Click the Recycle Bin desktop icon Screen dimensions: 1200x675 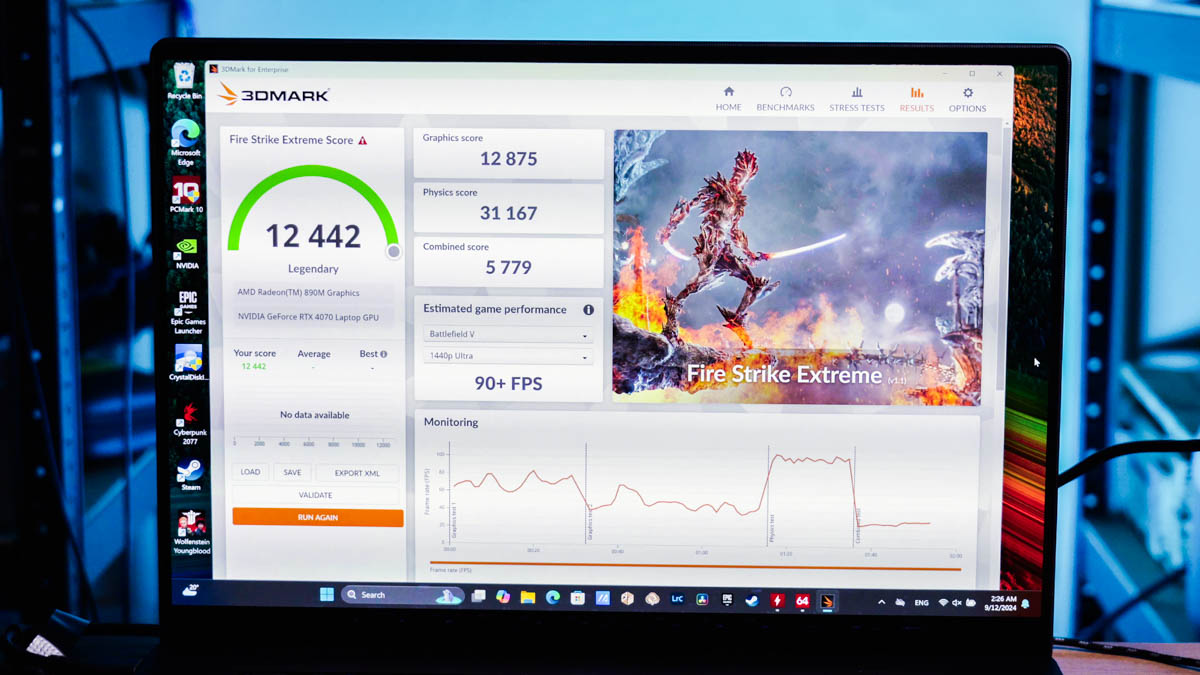point(185,82)
